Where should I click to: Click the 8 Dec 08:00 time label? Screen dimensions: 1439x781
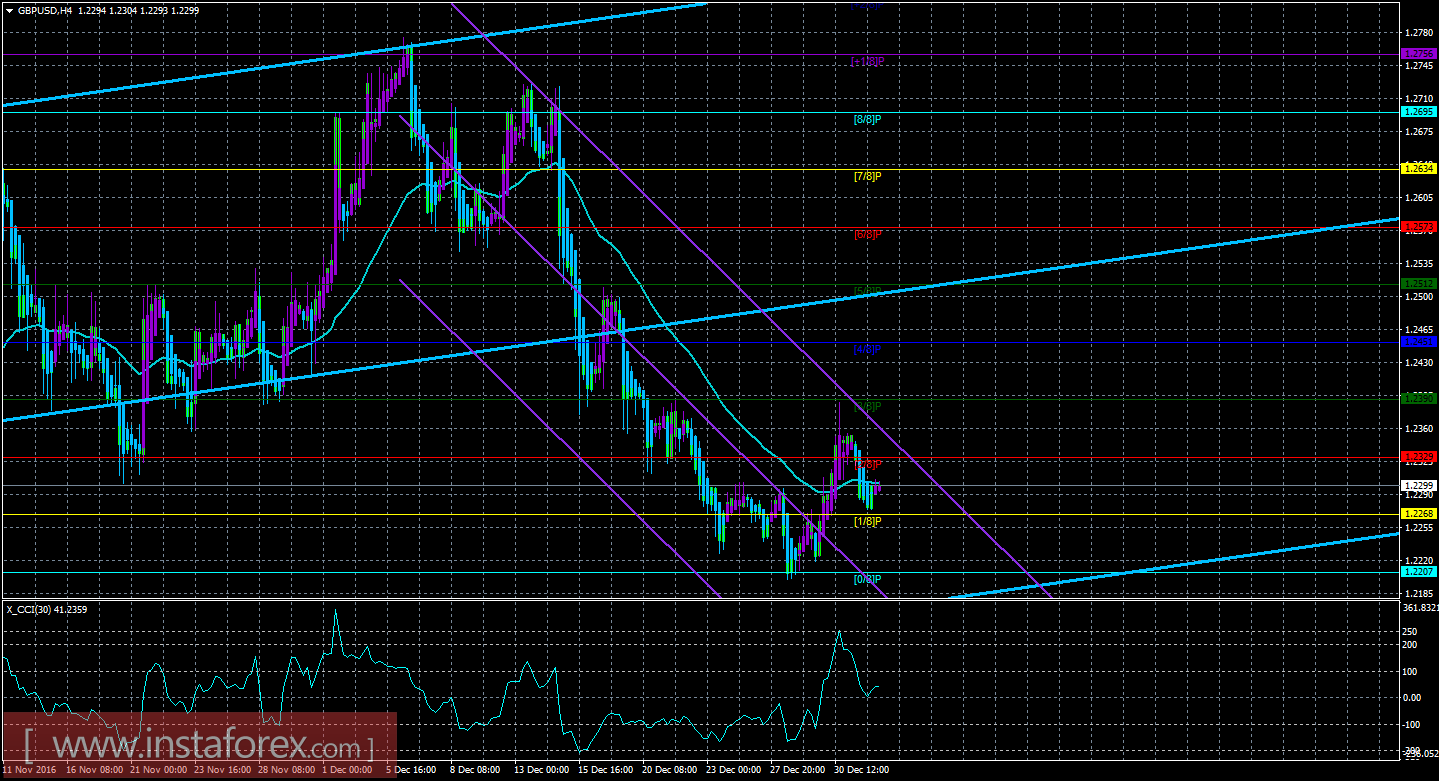(x=475, y=771)
